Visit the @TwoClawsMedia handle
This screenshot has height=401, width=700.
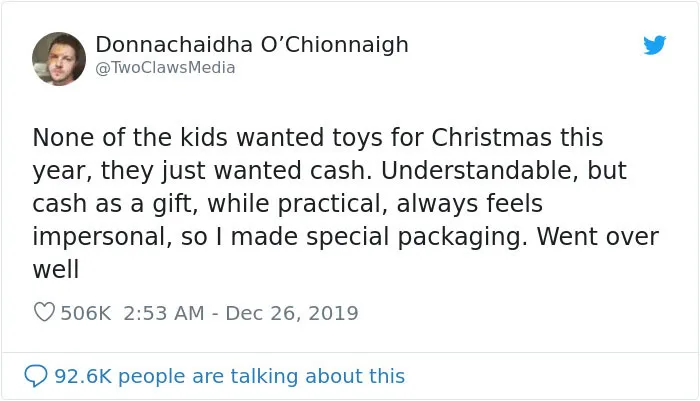[x=165, y=68]
